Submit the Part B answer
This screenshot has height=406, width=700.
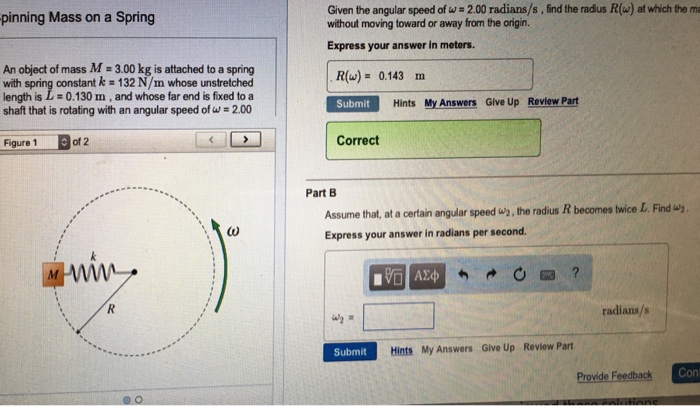350,352
